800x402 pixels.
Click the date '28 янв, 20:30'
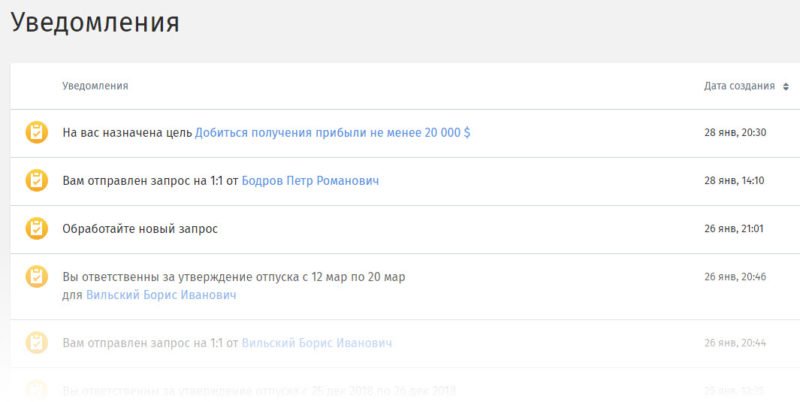coord(734,133)
